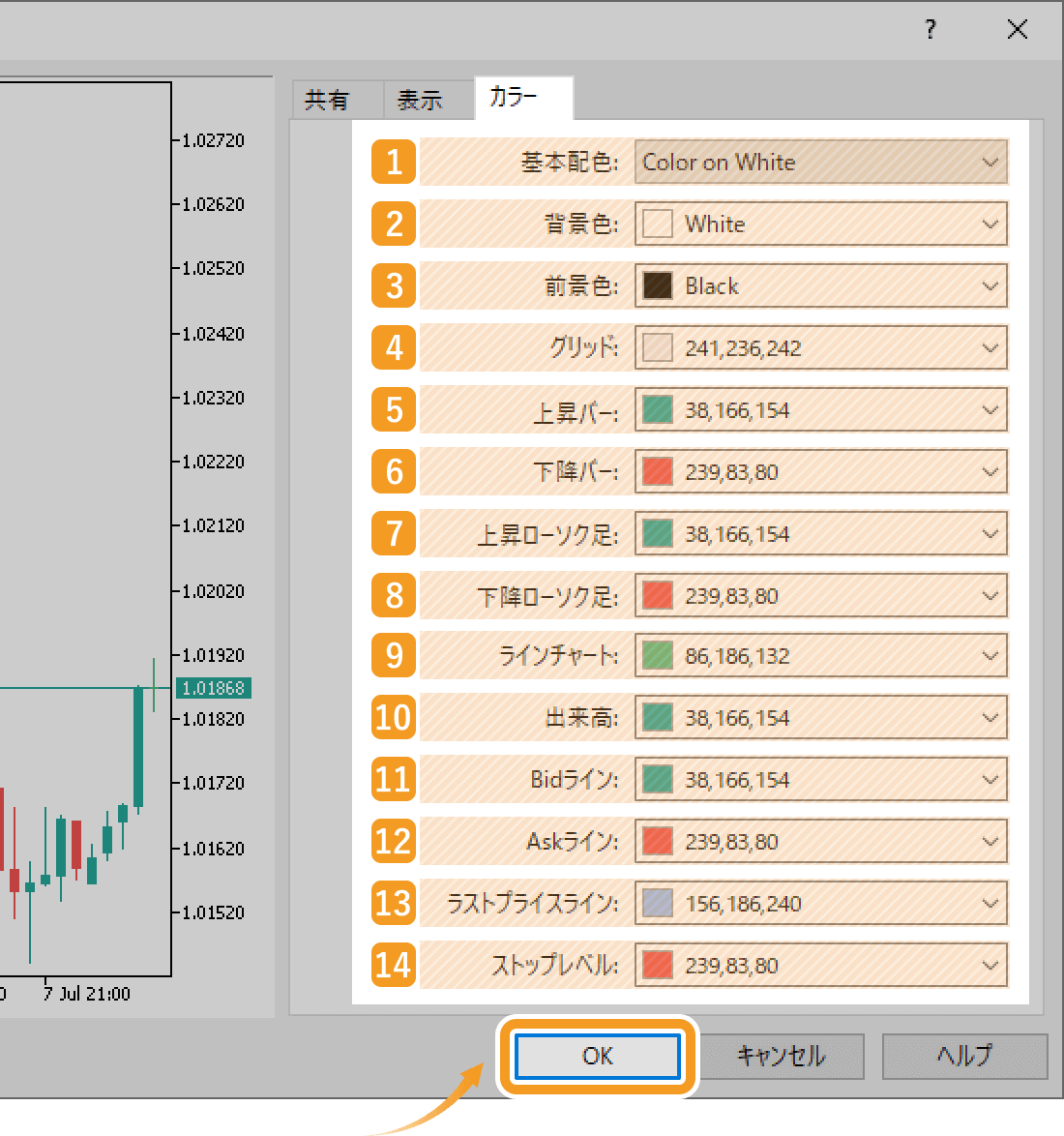This screenshot has width=1064, height=1136.
Task: Expand the Askライン color dropdown arrow
Action: click(990, 841)
